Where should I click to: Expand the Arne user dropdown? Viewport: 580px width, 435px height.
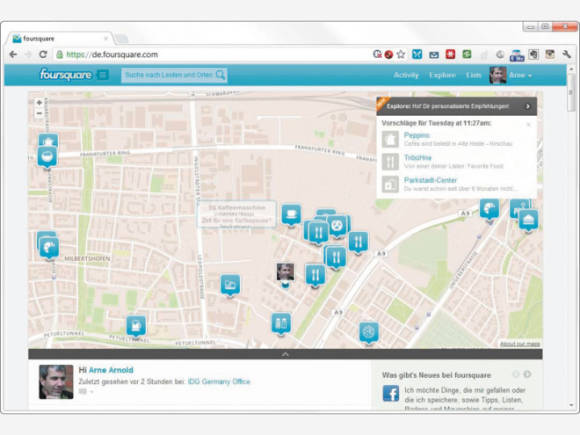pyautogui.click(x=520, y=75)
